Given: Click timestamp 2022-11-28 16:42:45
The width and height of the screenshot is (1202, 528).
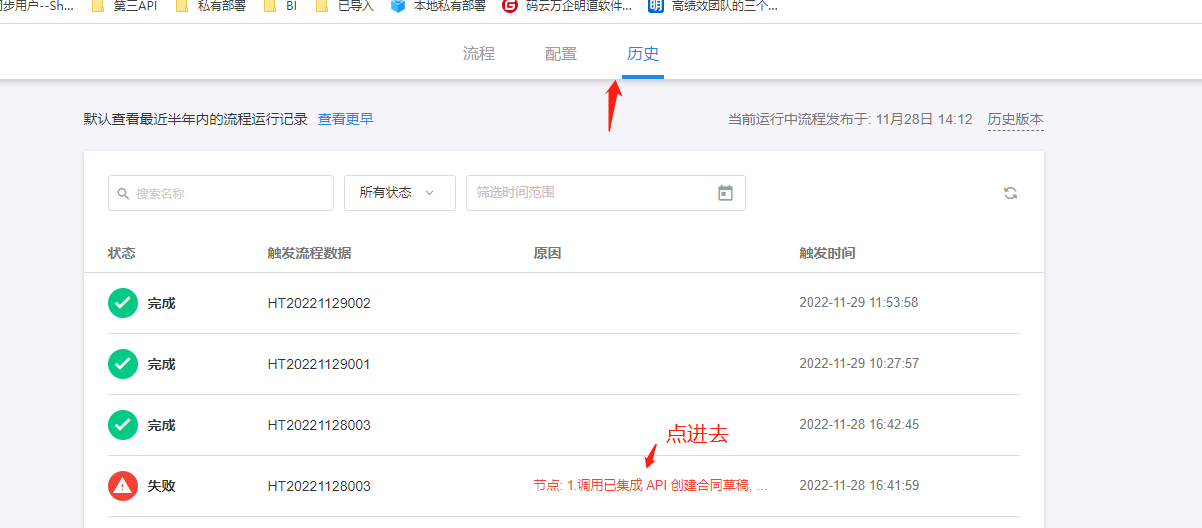Looking at the screenshot, I should (x=859, y=425).
